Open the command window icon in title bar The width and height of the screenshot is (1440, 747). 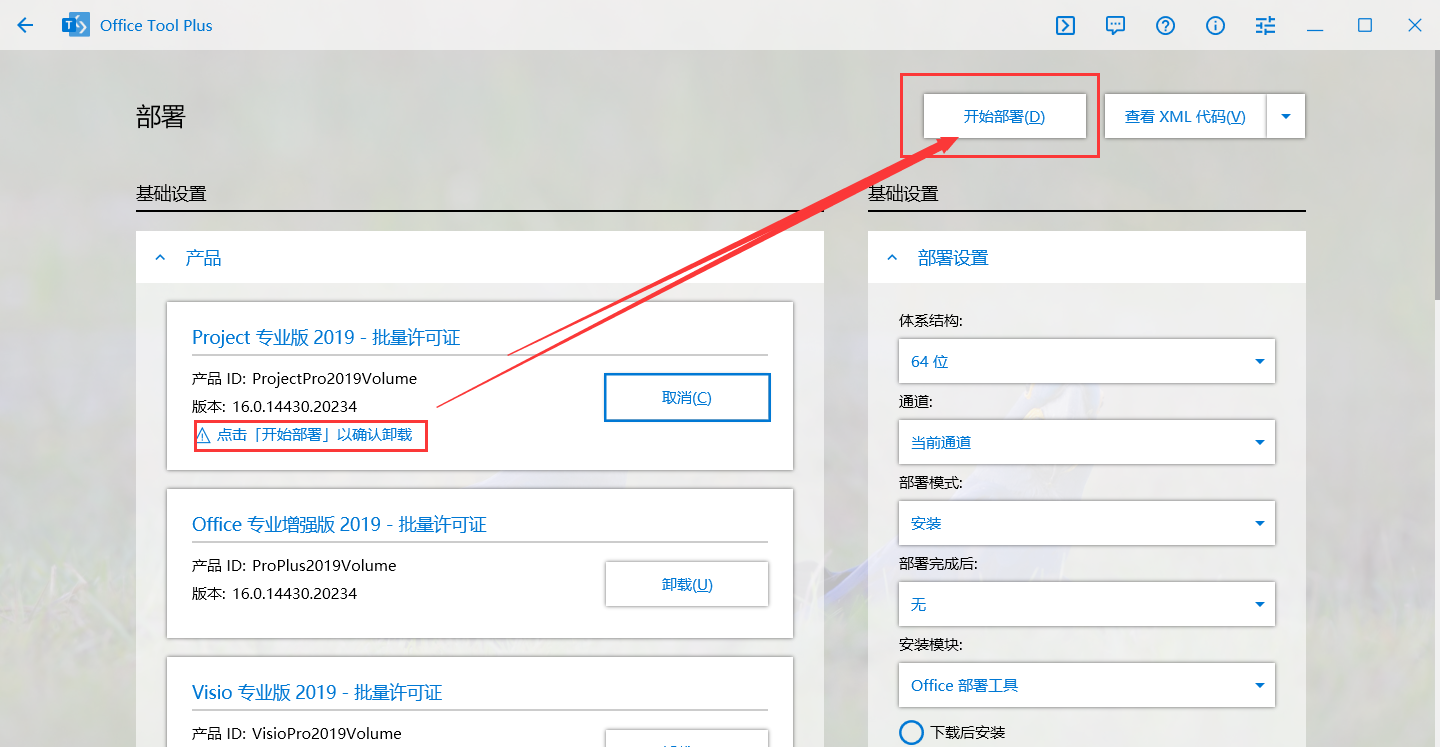point(1065,26)
